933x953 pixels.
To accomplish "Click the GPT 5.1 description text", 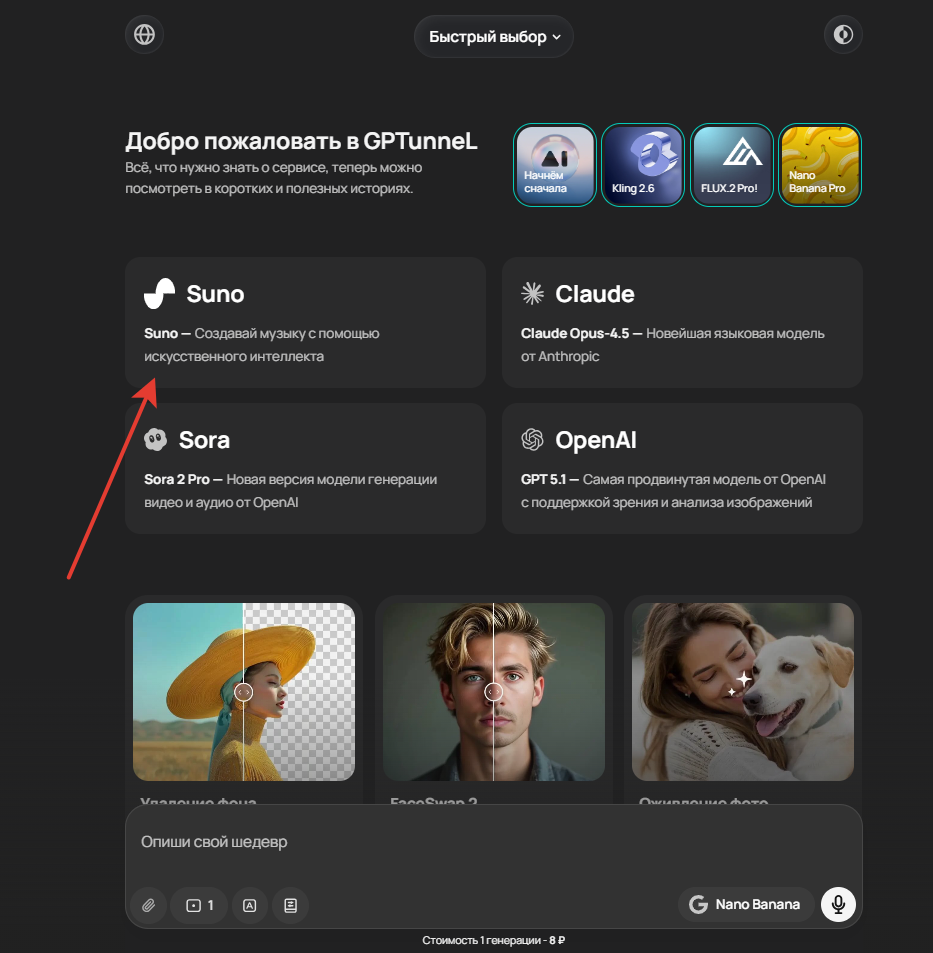I will click(x=673, y=490).
